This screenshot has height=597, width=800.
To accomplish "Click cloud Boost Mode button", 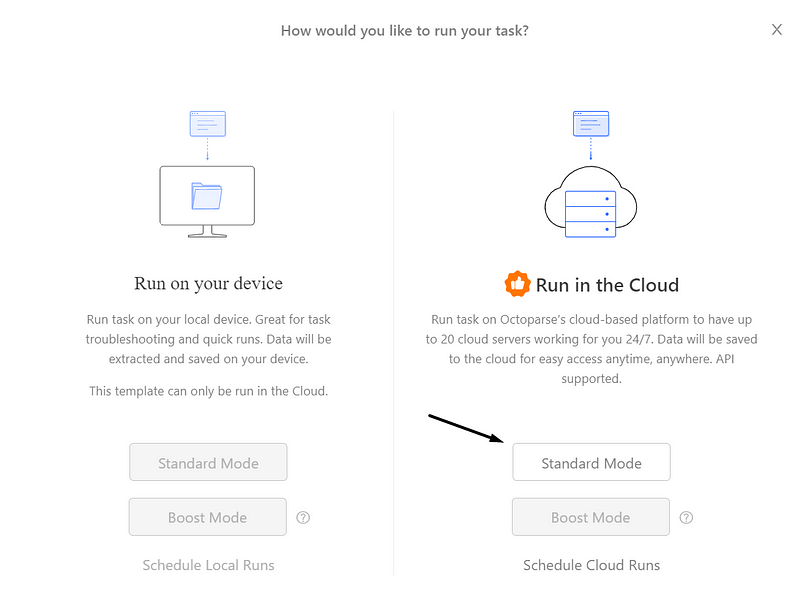I will 591,517.
